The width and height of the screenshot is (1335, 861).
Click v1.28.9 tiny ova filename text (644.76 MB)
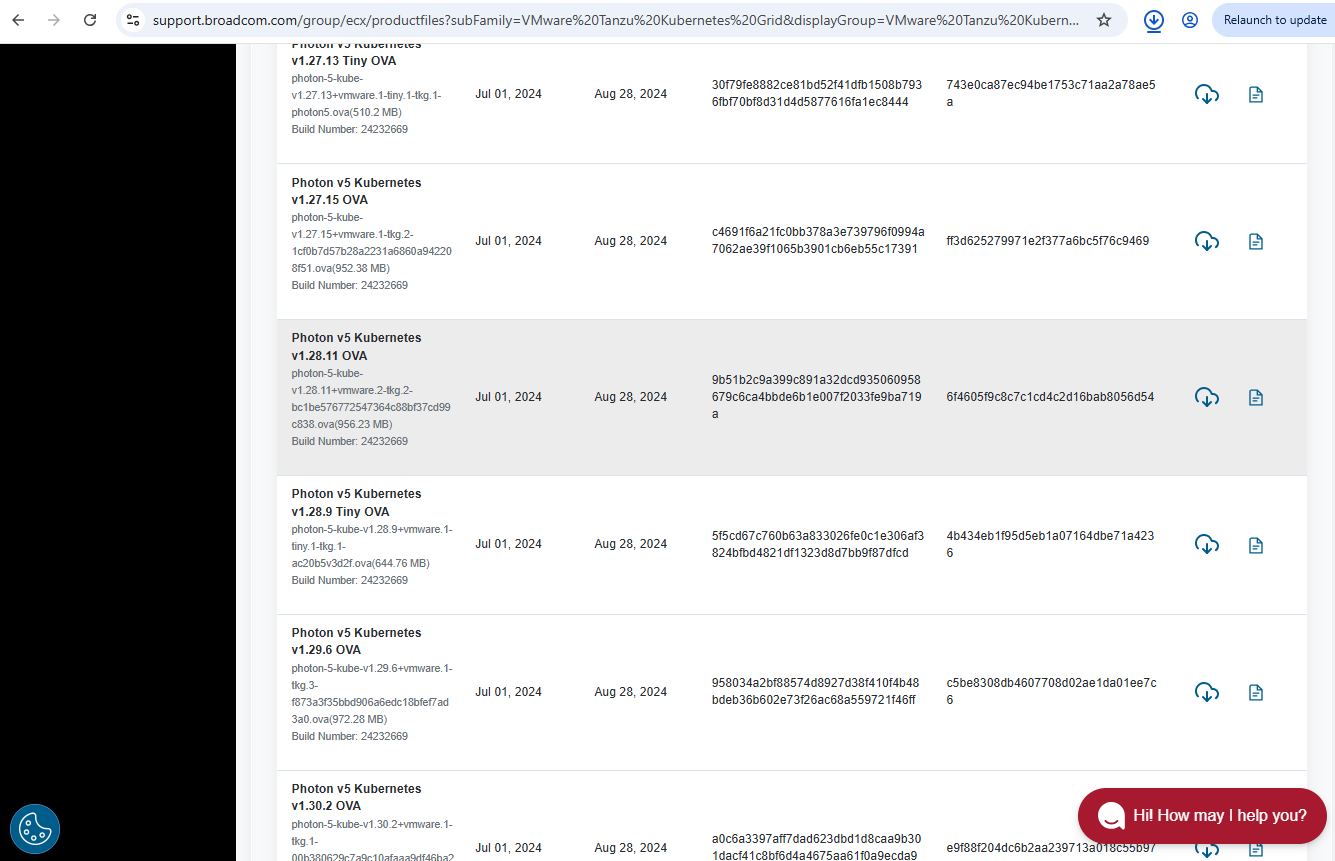click(x=371, y=546)
